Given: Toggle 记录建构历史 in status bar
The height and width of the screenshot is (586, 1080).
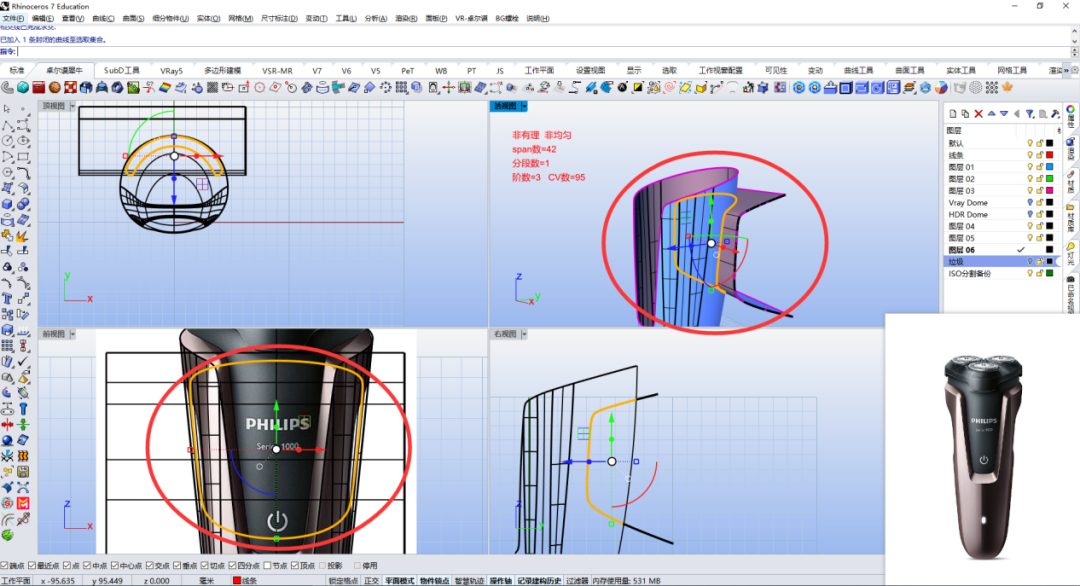Looking at the screenshot, I should (539, 581).
